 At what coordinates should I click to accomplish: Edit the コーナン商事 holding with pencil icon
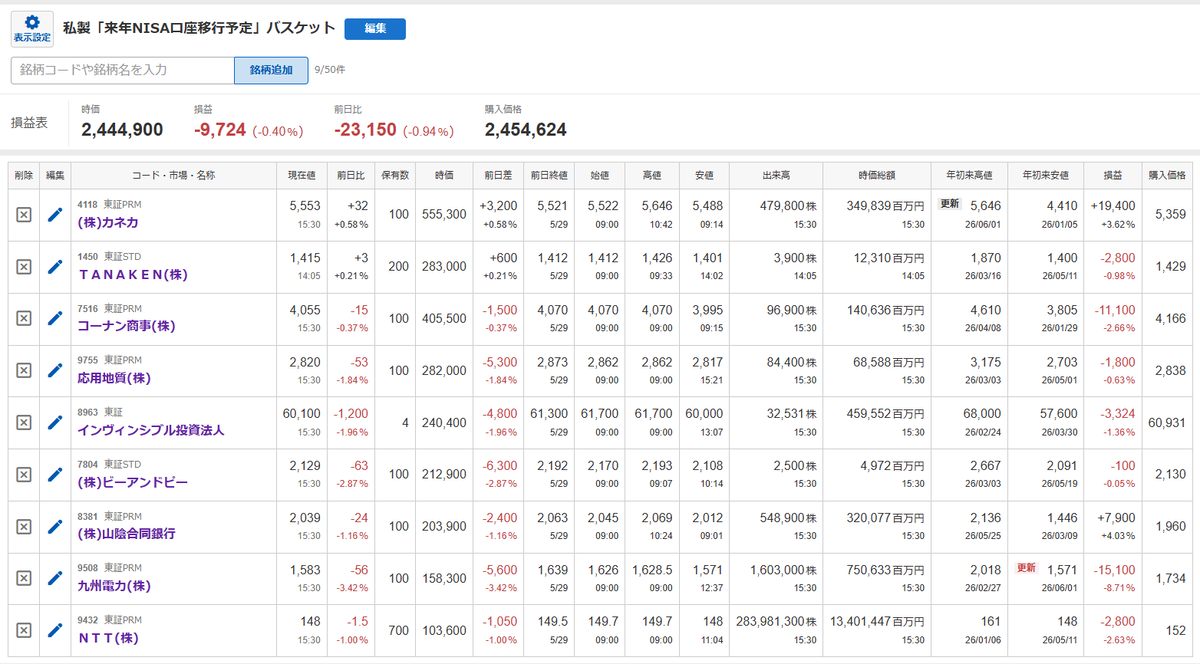[x=56, y=318]
